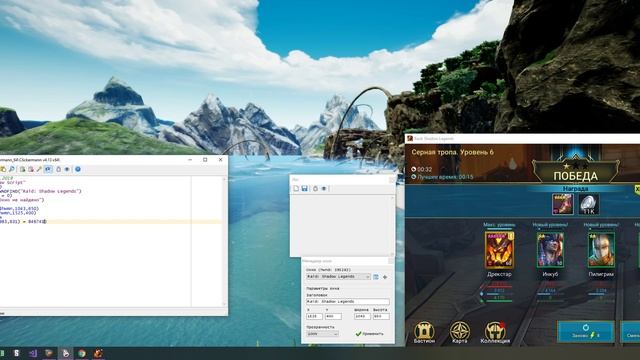Click the Skype icon in the taskbar
The width and height of the screenshot is (640, 360).
pyautogui.click(x=16, y=353)
